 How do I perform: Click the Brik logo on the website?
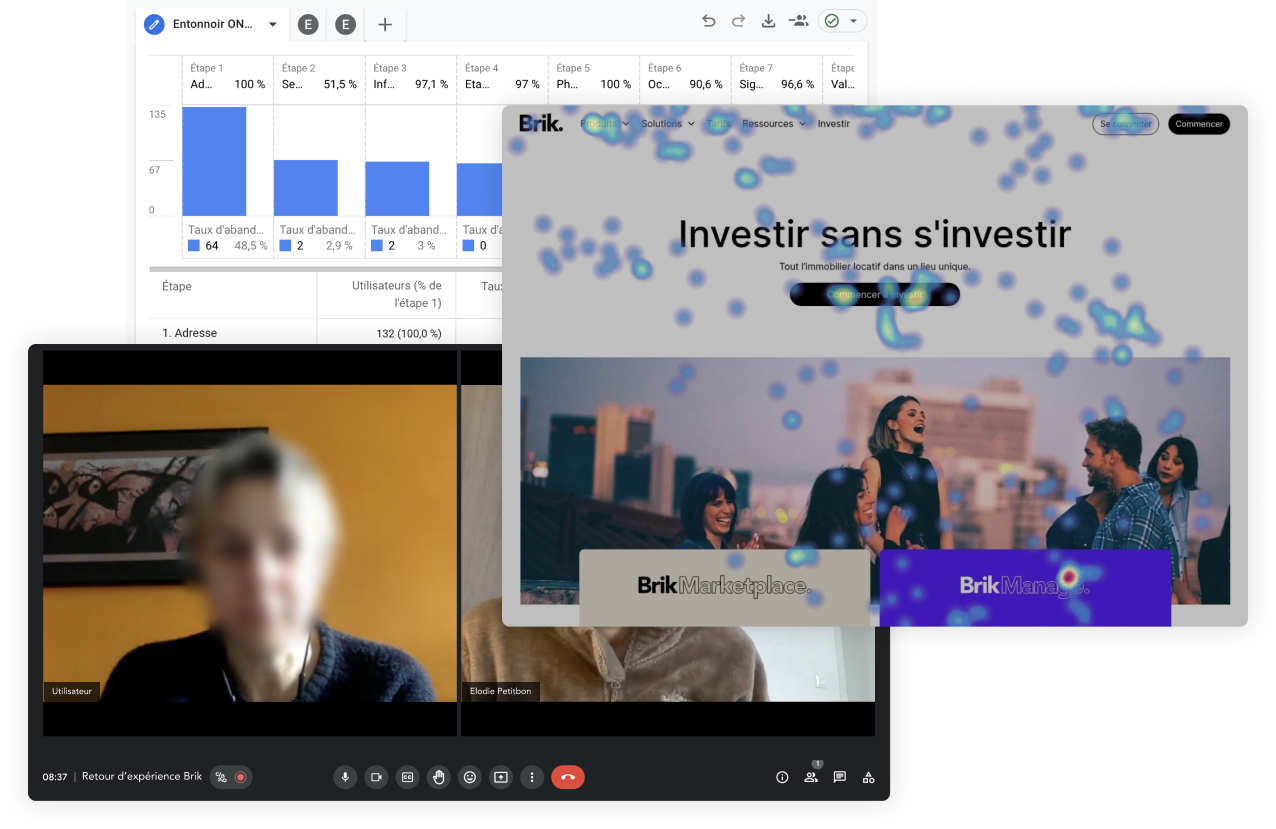tap(541, 123)
